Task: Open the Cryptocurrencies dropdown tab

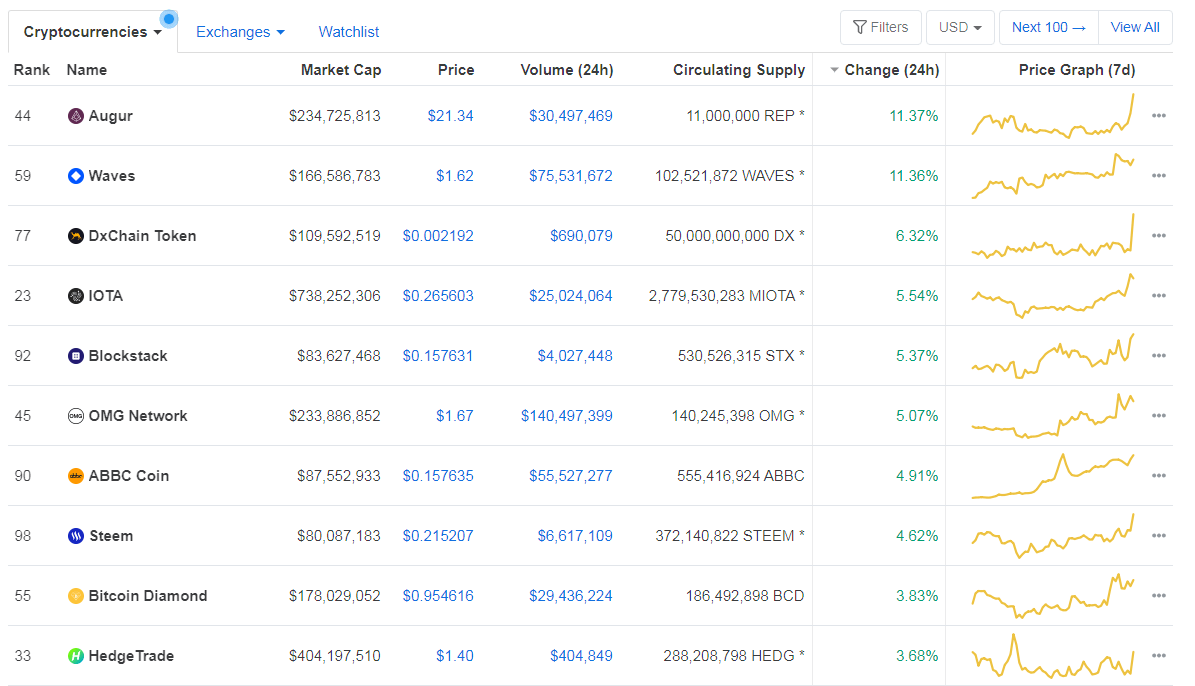Action: 93,32
